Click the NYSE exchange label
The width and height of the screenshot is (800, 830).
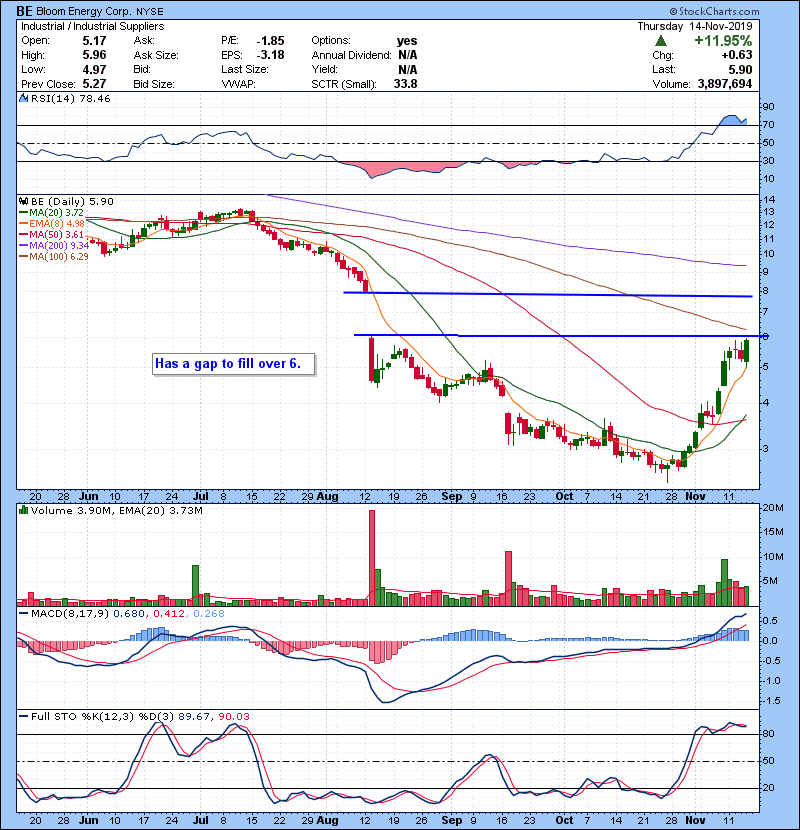[x=150, y=12]
